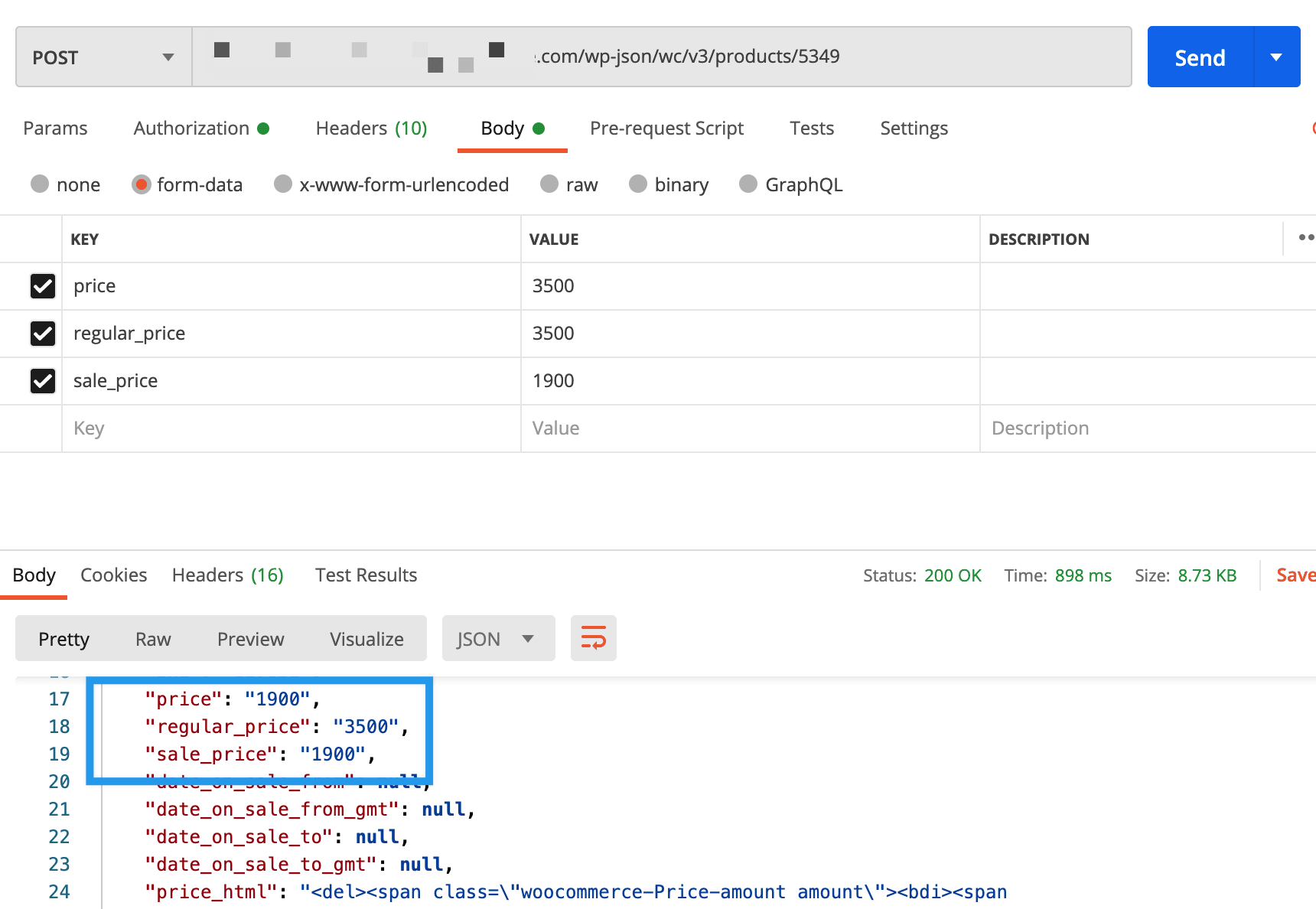Click the DESCRIPTION column header
Screen dimensions: 1316x909
1039,239
